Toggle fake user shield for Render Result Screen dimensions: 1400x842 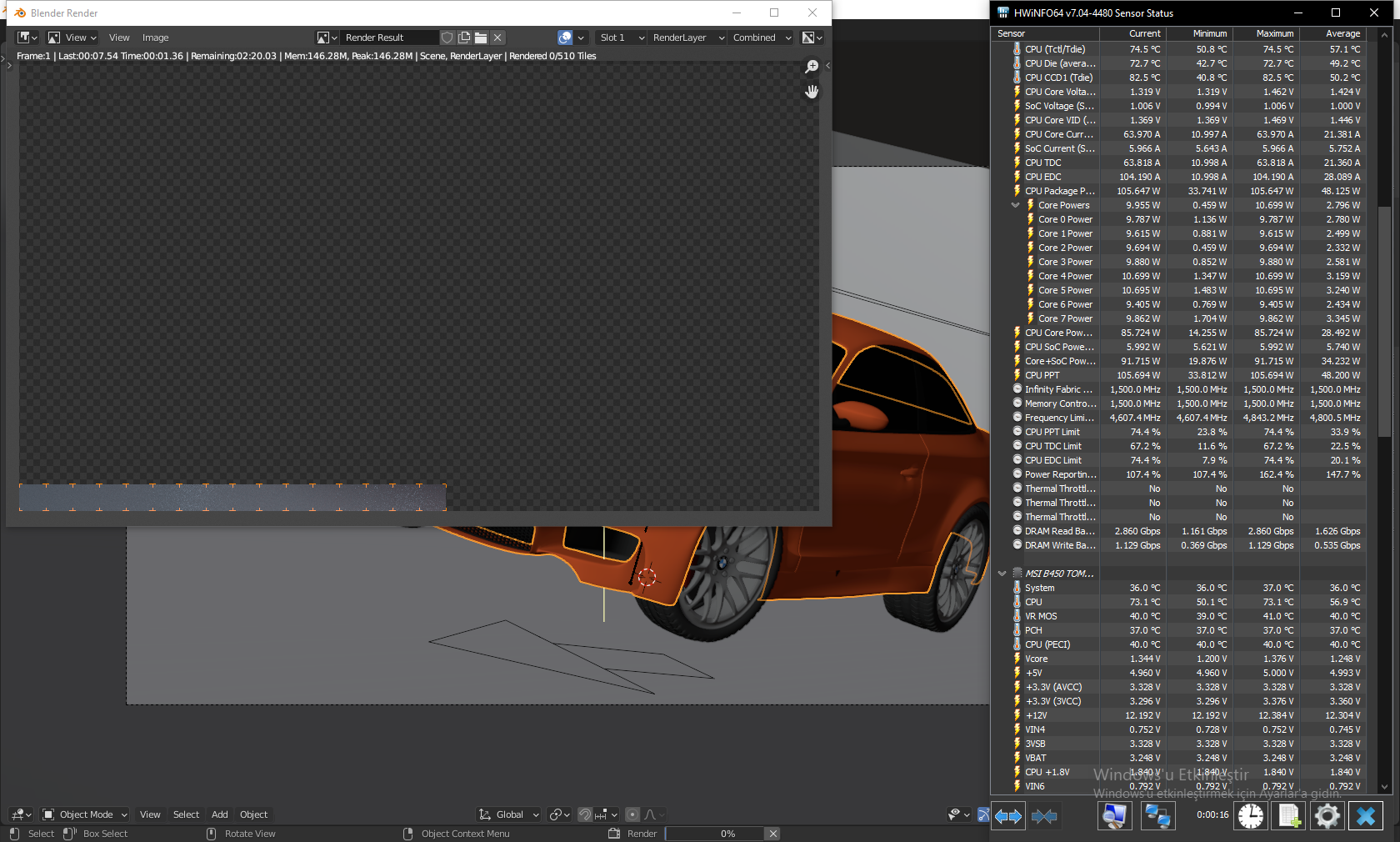pos(447,38)
